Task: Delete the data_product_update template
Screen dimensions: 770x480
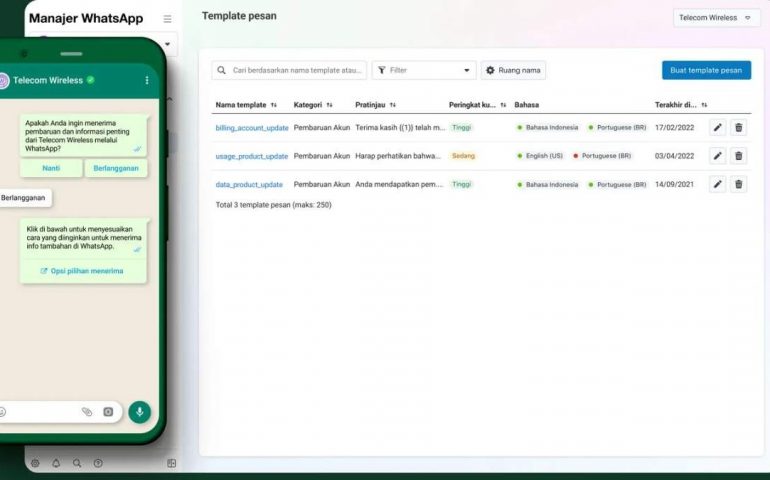Action: click(738, 184)
